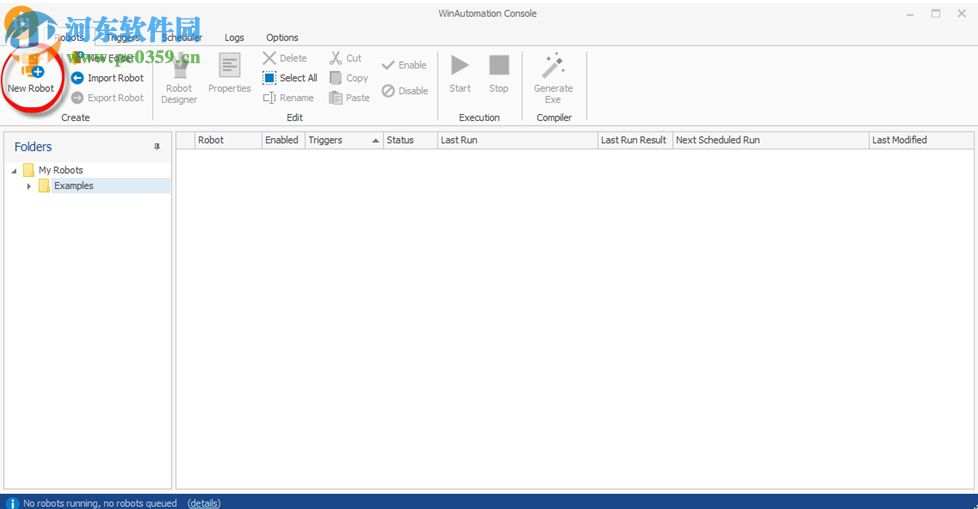Sort by Enabled column header
978x509 pixels.
(x=283, y=140)
